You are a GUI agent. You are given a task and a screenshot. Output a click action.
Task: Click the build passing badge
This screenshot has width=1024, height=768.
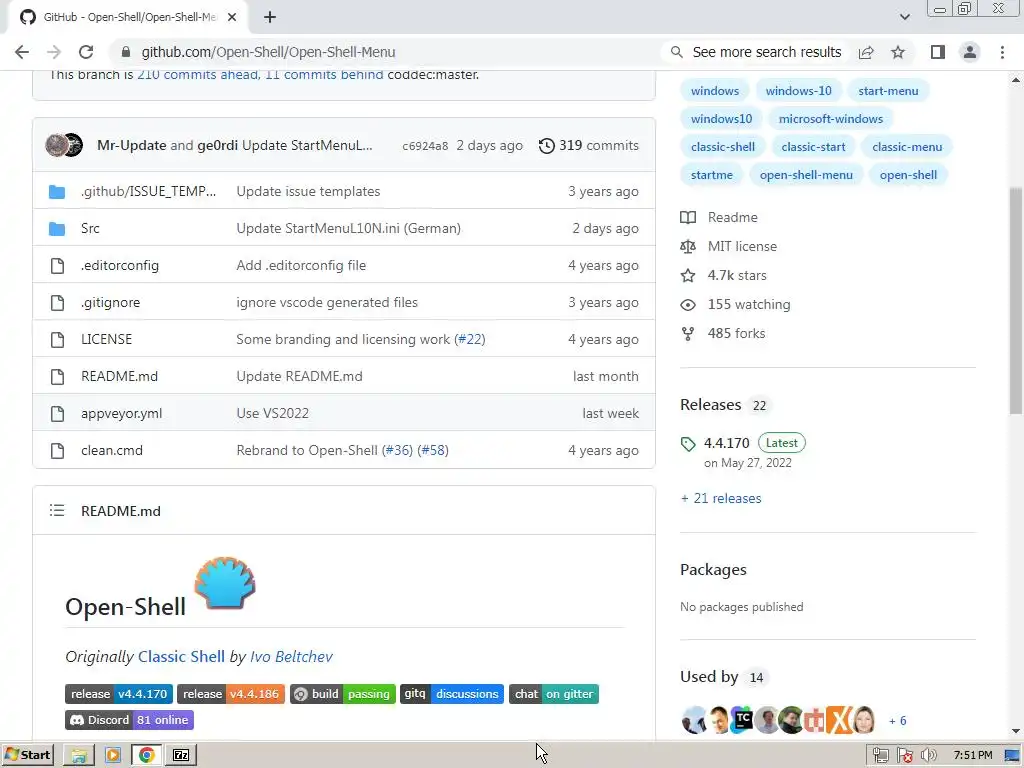(x=343, y=694)
